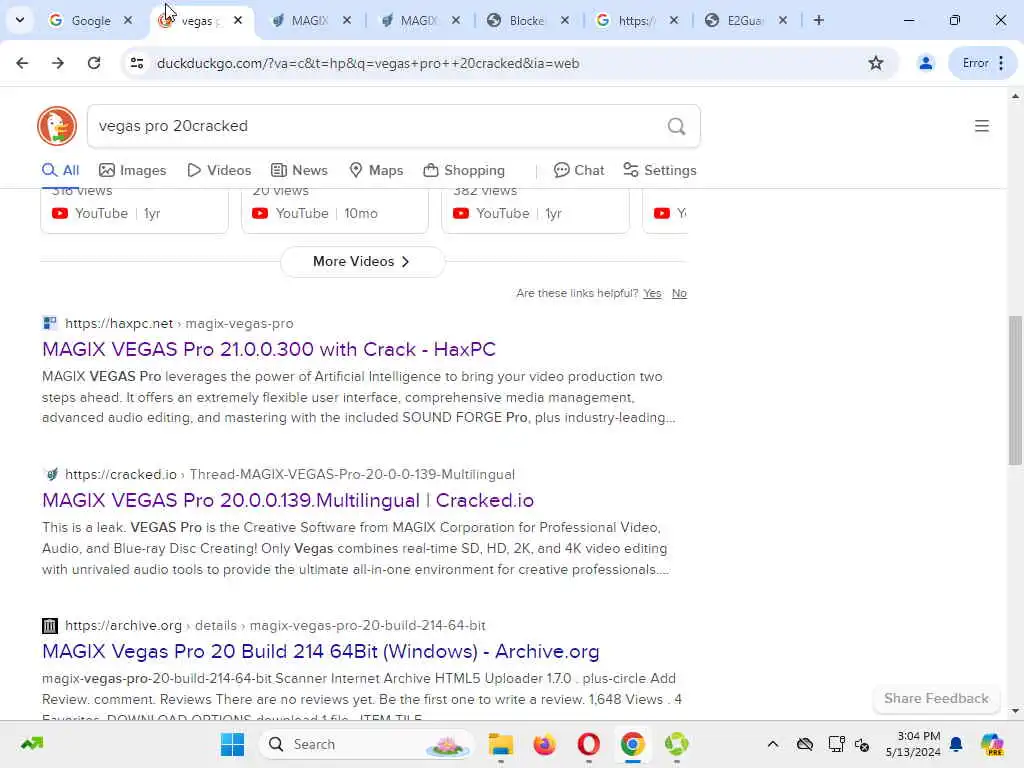Click the archive.org favicon
The height and width of the screenshot is (768, 1024).
50,625
